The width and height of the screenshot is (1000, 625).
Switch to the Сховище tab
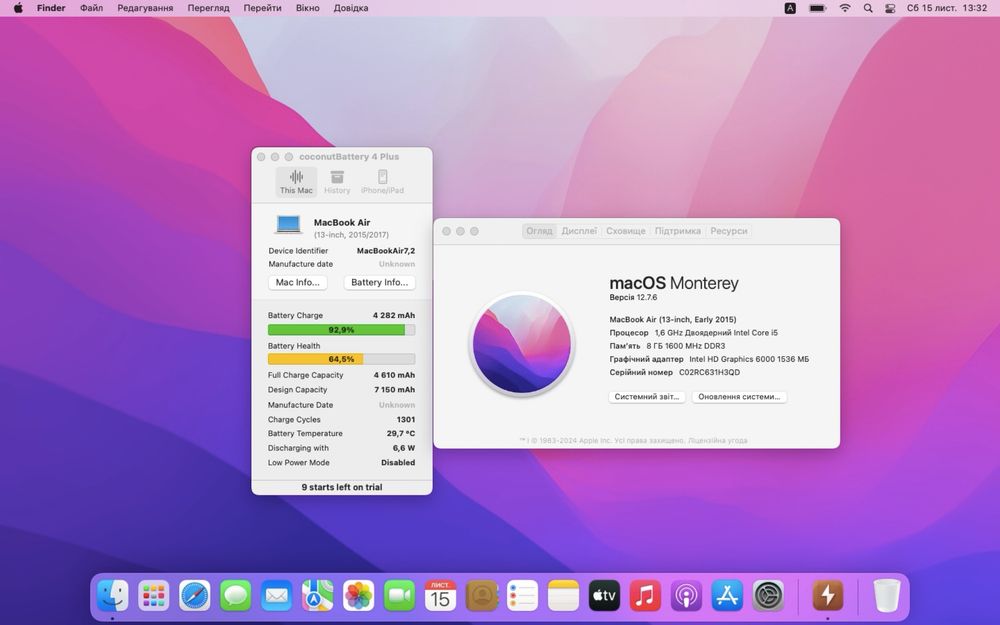tap(626, 231)
